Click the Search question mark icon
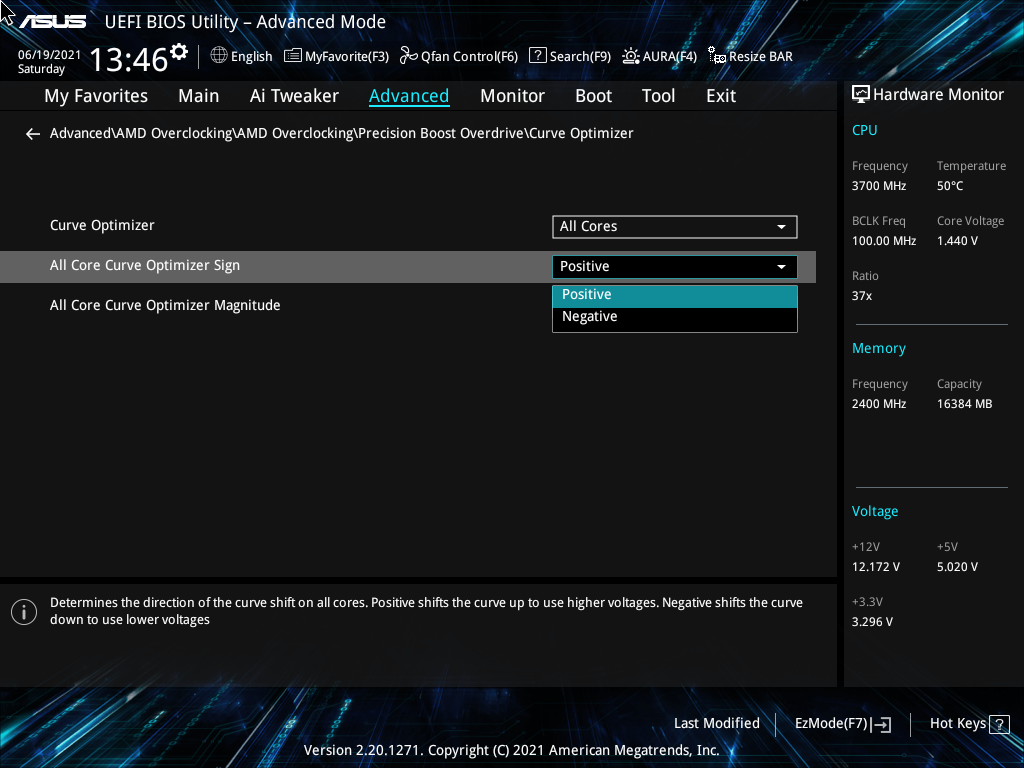 click(537, 55)
